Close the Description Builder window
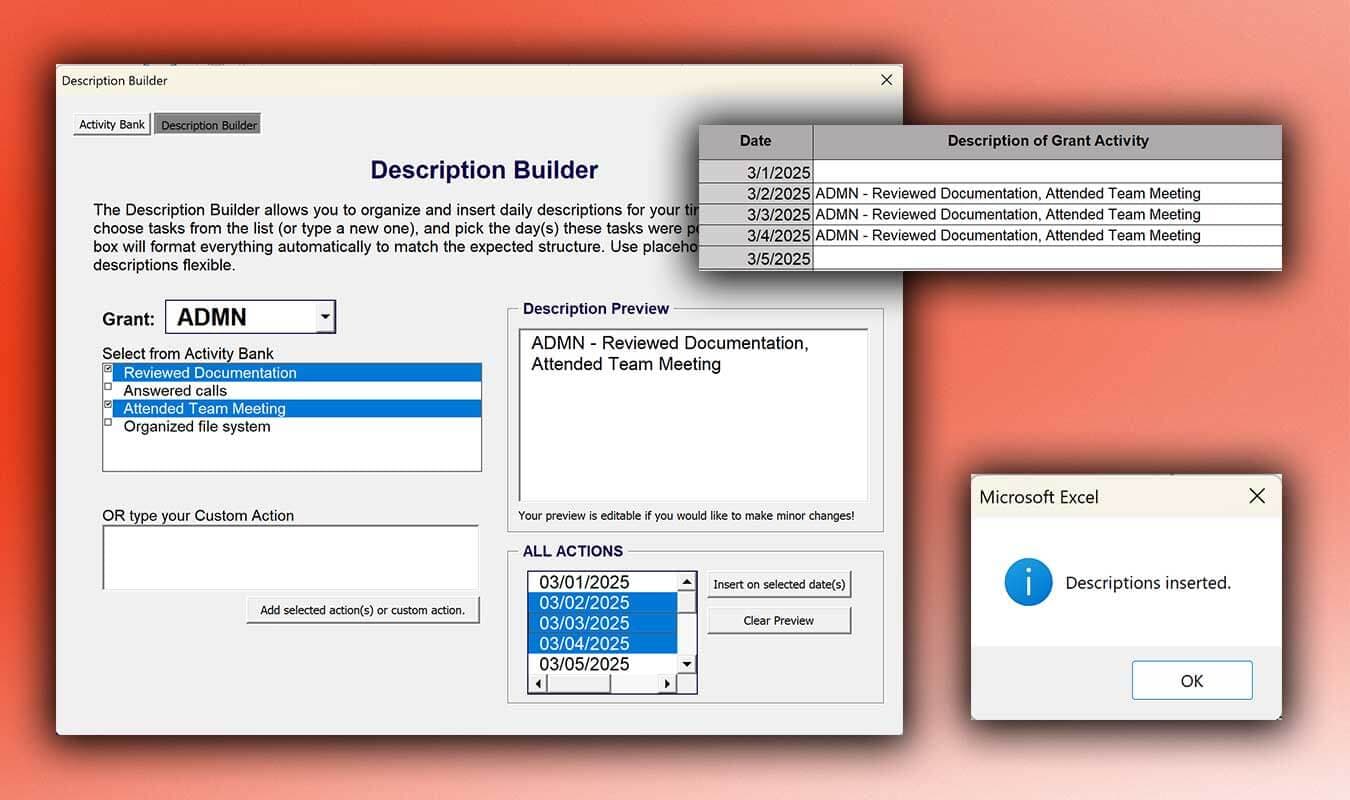 (886, 79)
